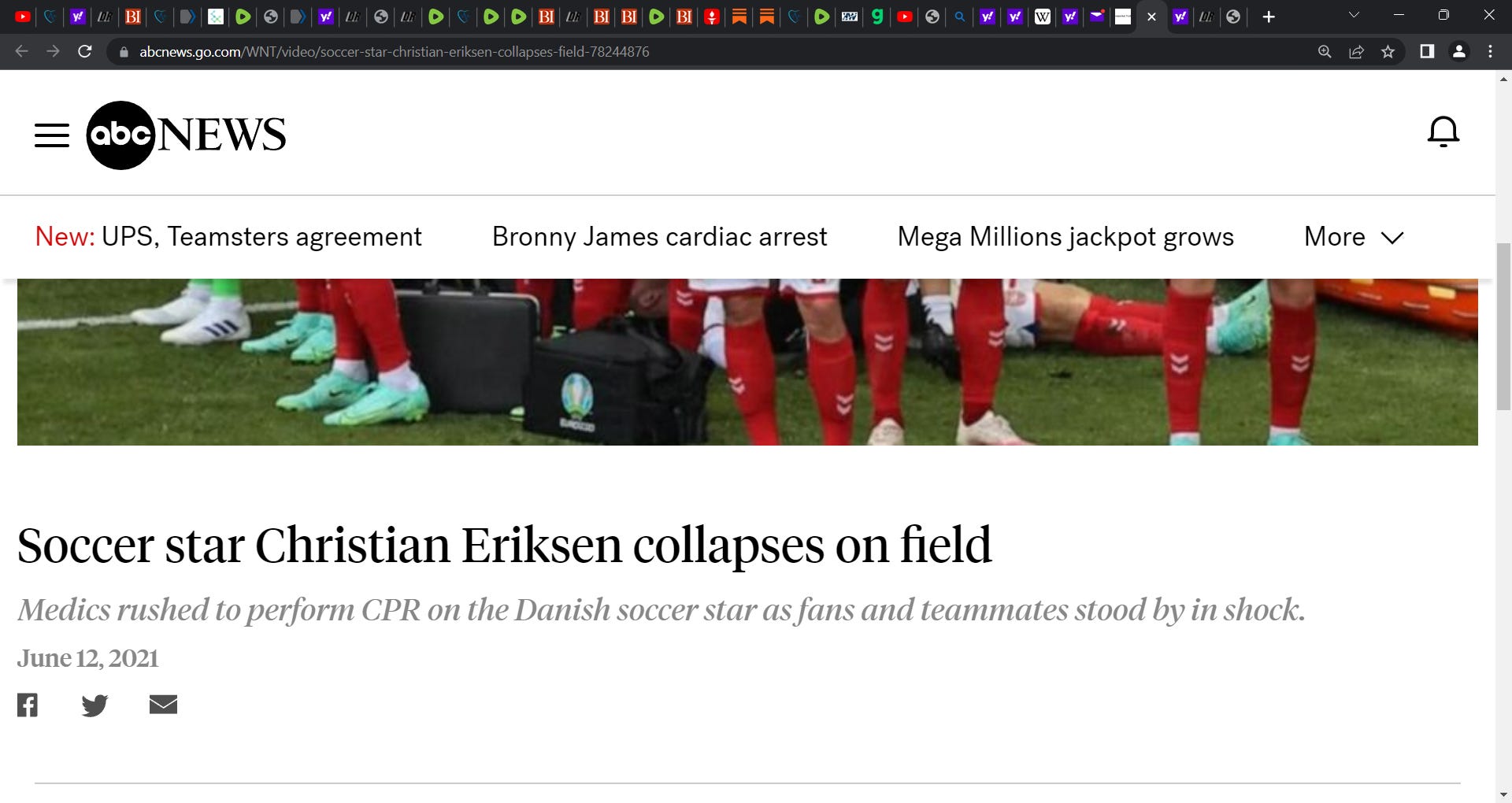Toggle the browser side panel
Viewport: 1512px width, 803px height.
(x=1427, y=52)
